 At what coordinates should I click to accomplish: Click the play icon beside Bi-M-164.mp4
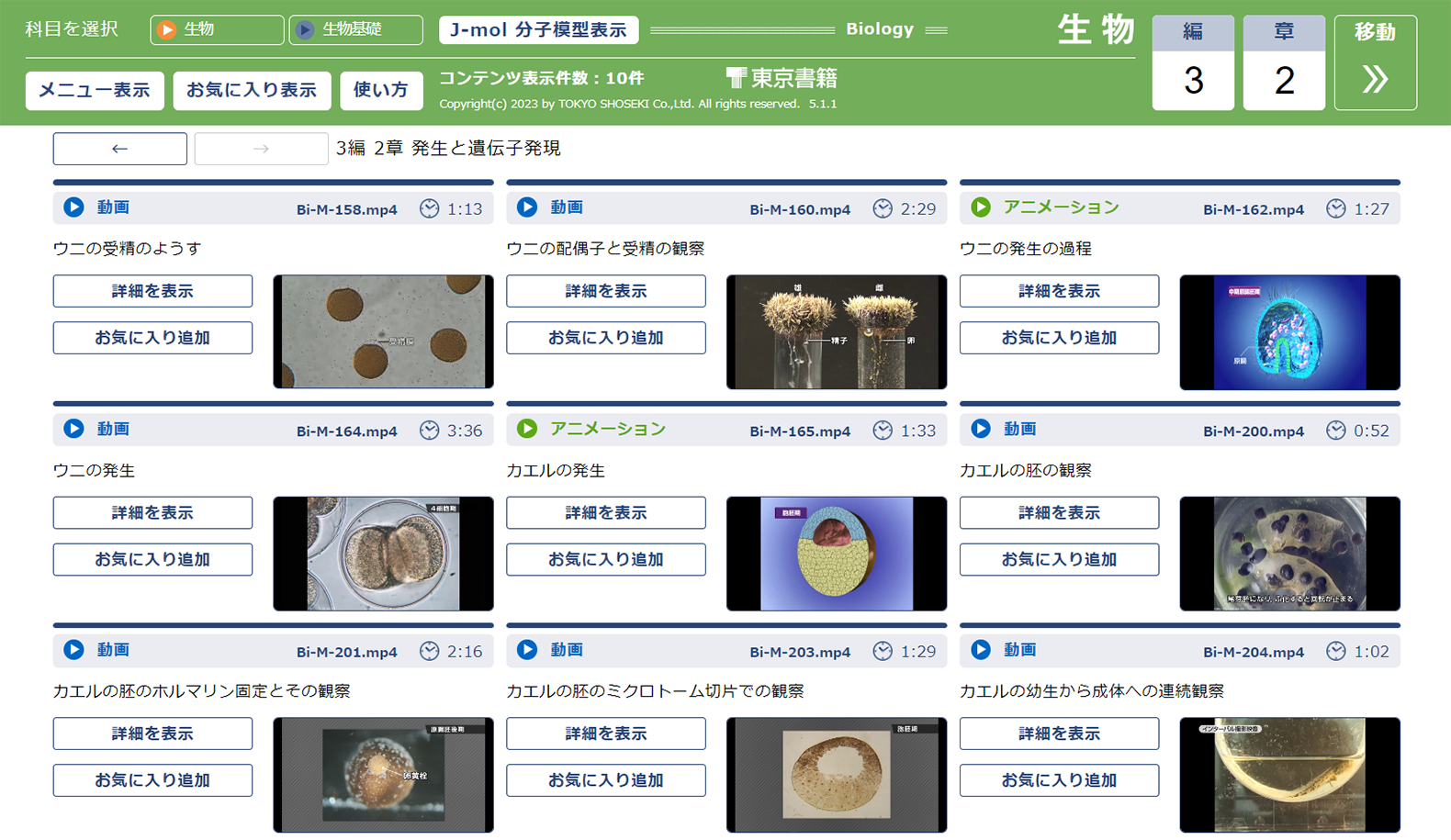point(73,429)
